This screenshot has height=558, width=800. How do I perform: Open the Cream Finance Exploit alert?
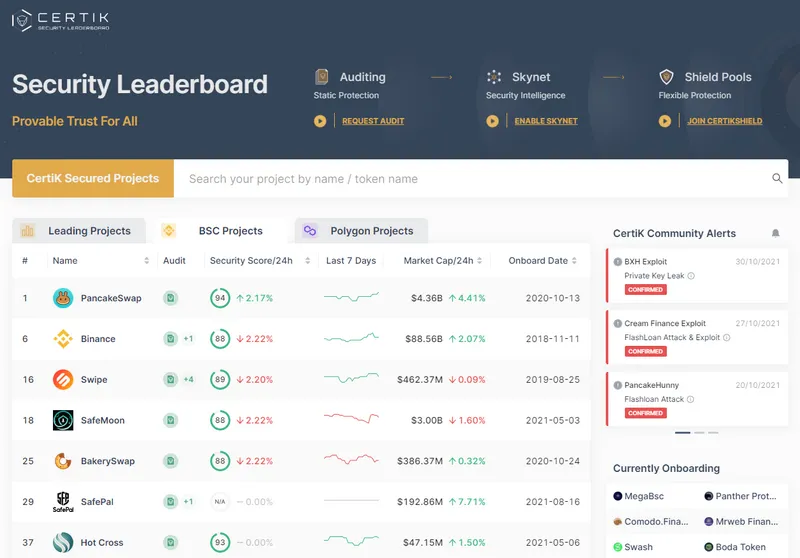tap(697, 337)
